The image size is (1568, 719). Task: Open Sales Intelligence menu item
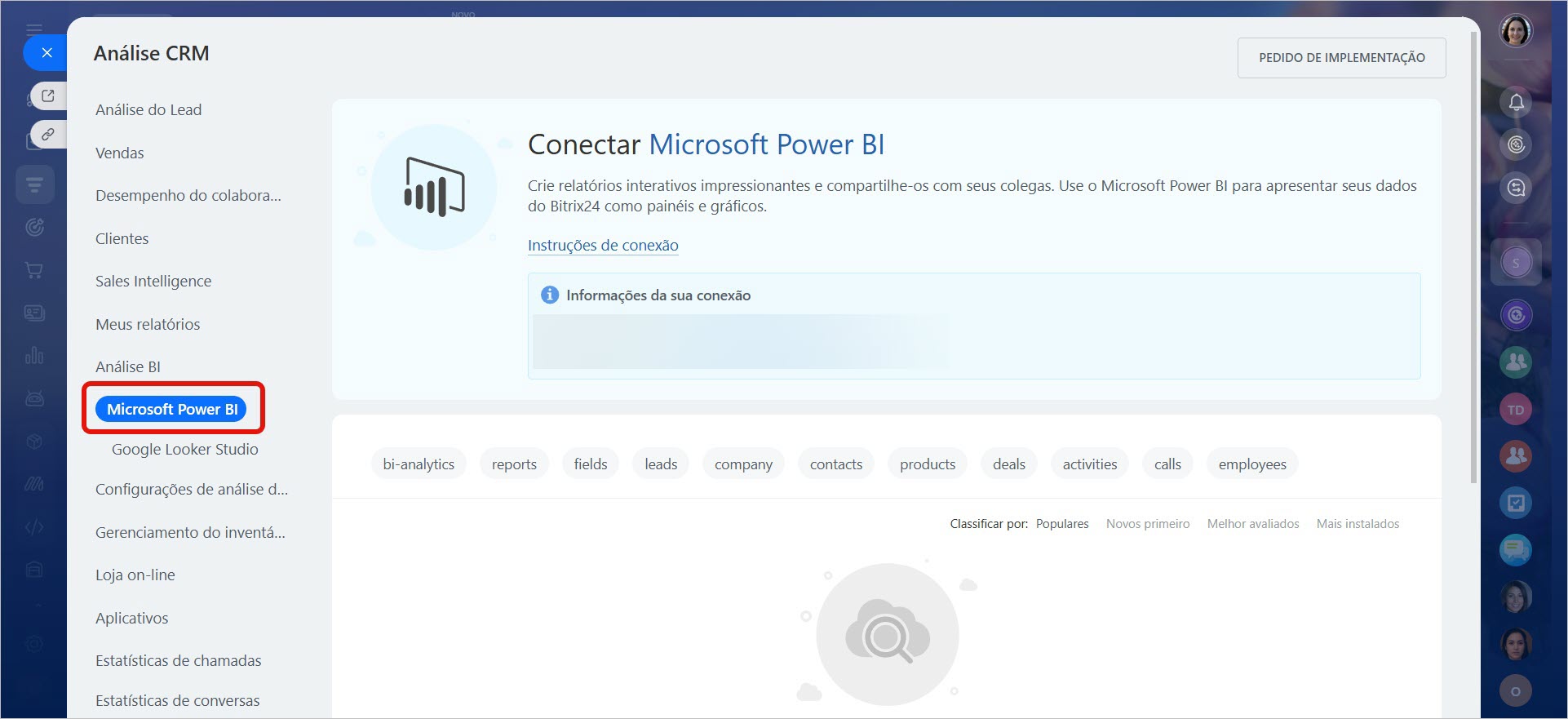point(153,281)
